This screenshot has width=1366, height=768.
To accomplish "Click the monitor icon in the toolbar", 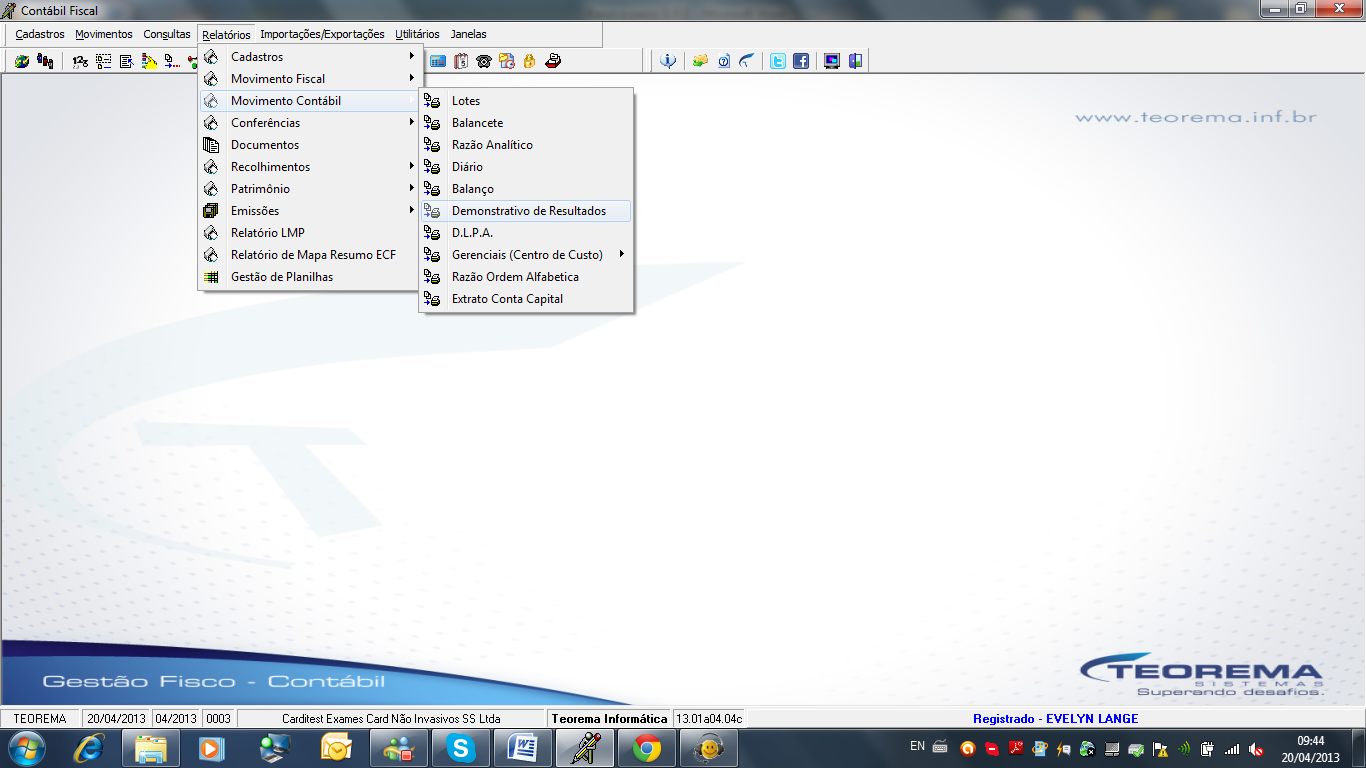I will (x=831, y=61).
